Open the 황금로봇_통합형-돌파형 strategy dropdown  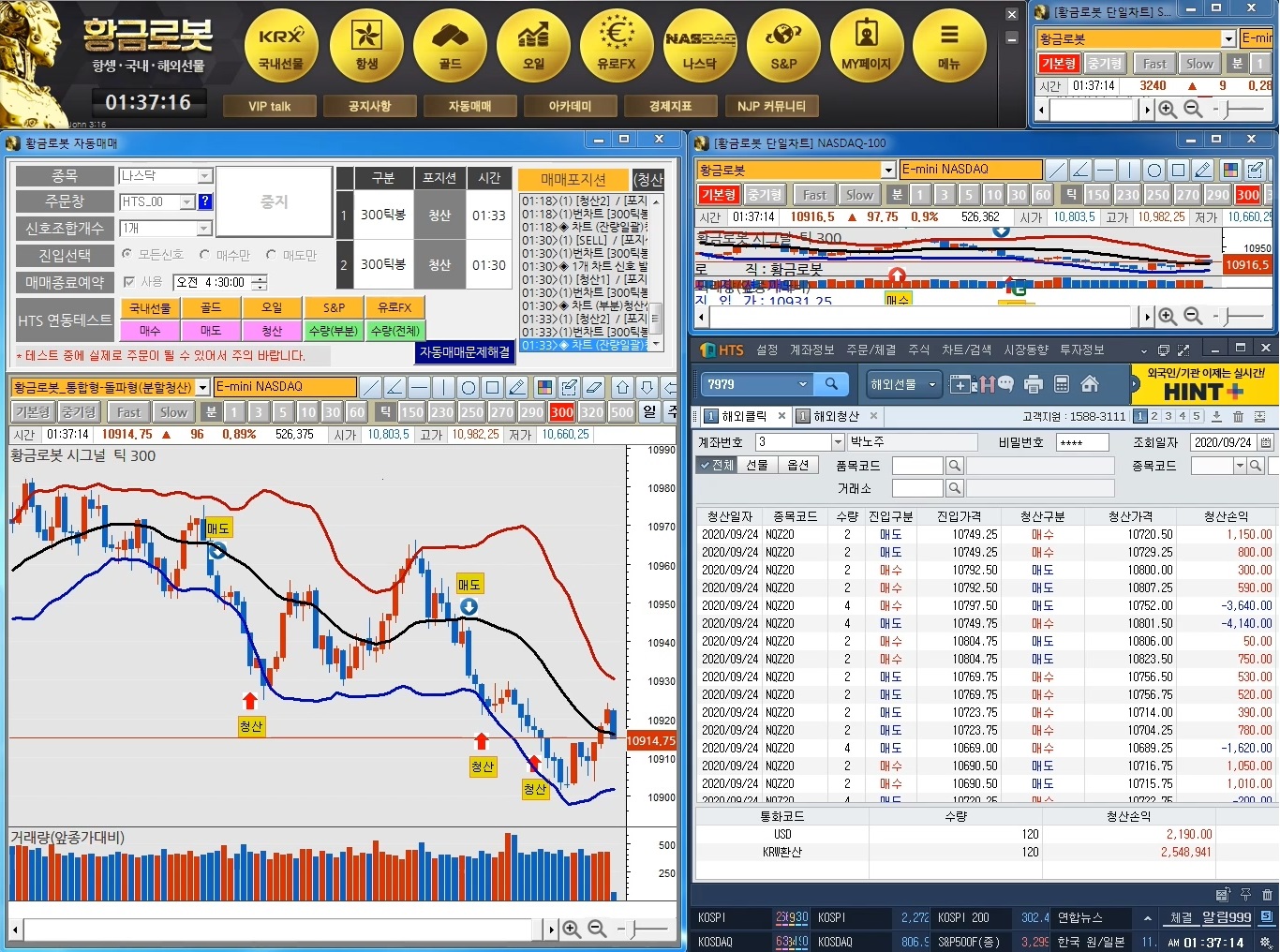[202, 387]
